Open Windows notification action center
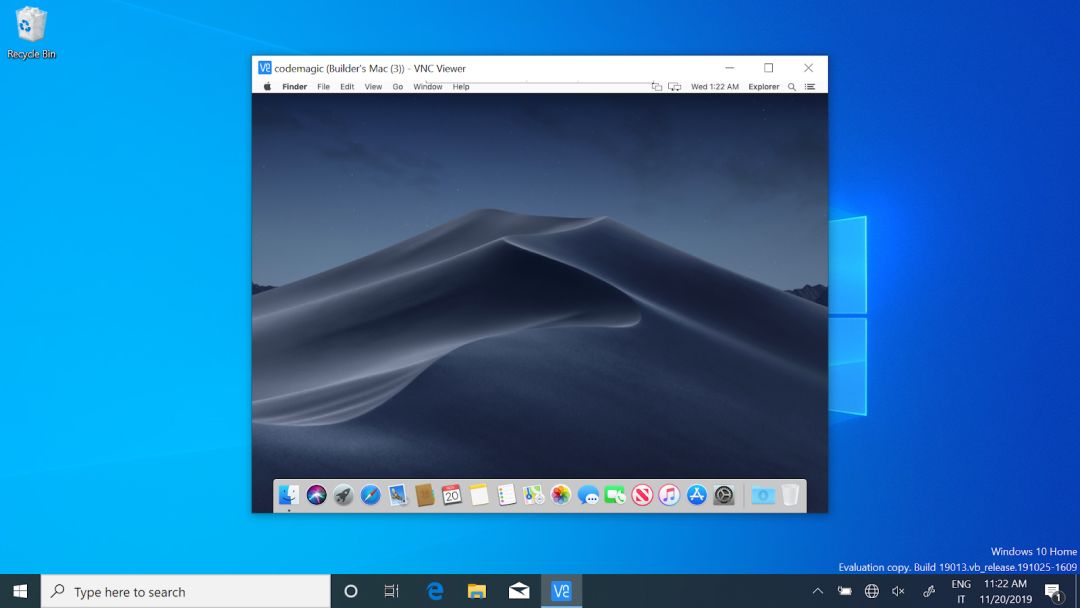 1053,591
